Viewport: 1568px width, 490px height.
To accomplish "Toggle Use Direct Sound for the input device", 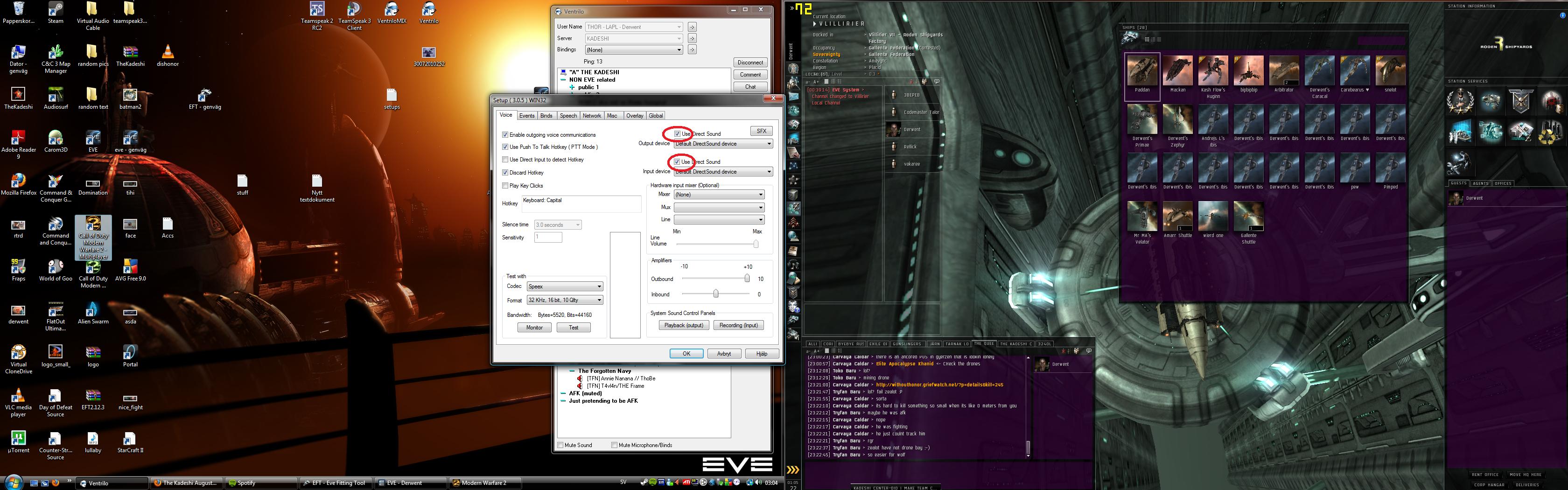I will pyautogui.click(x=678, y=161).
